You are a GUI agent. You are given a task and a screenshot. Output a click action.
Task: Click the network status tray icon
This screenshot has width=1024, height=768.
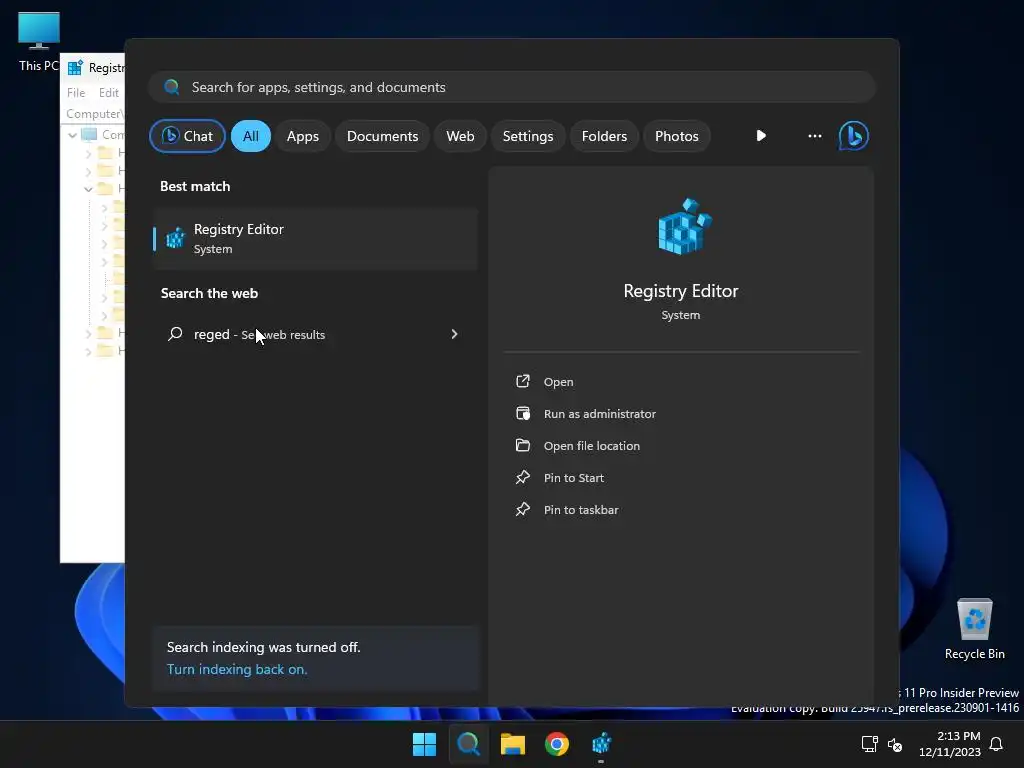coord(869,744)
